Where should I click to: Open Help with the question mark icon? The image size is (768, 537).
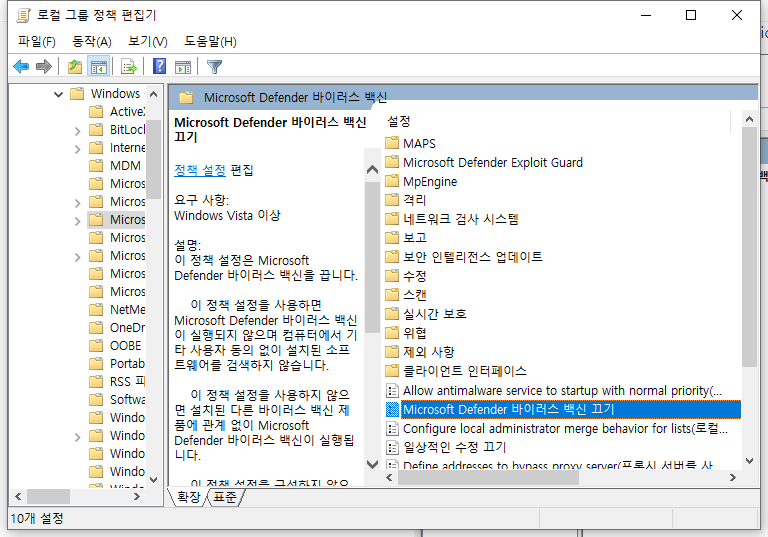pyautogui.click(x=159, y=66)
